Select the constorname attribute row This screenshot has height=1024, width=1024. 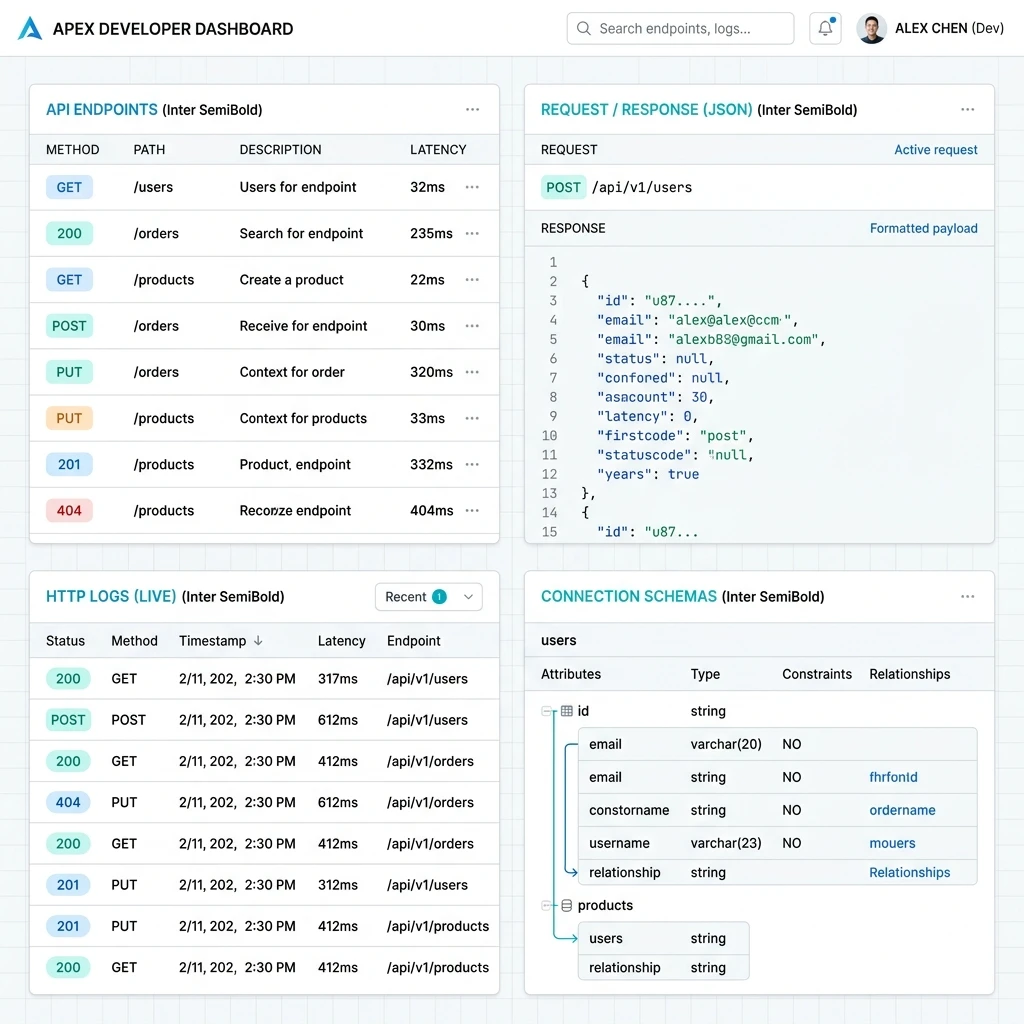point(777,810)
